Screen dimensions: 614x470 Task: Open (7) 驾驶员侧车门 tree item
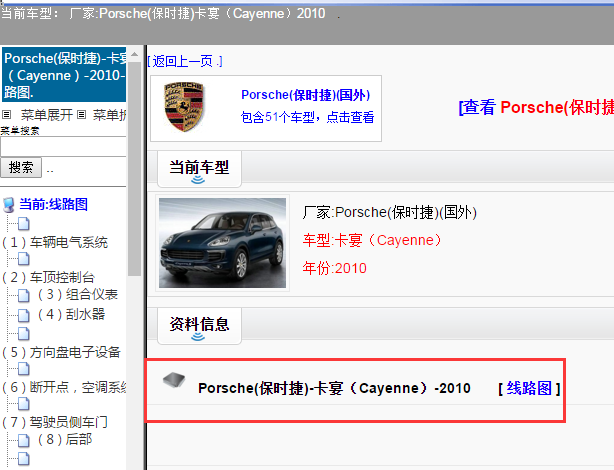pyautogui.click(x=55, y=422)
